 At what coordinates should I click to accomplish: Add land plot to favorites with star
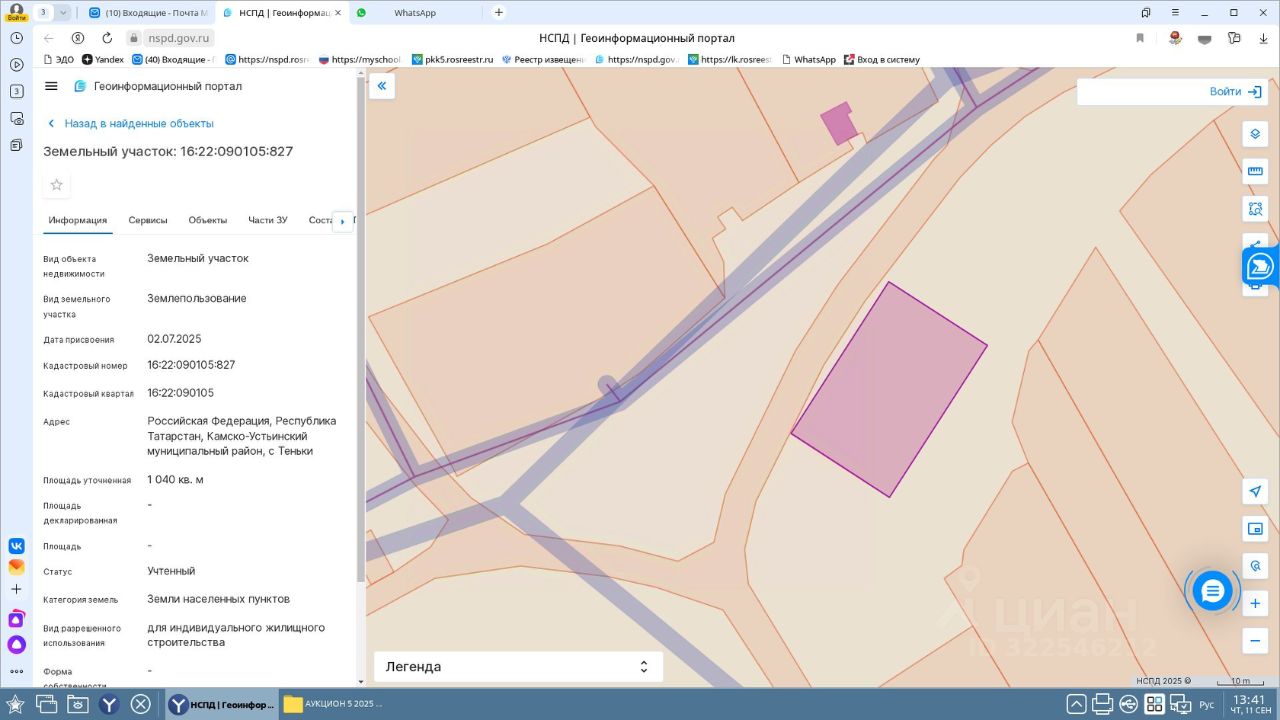coord(56,185)
